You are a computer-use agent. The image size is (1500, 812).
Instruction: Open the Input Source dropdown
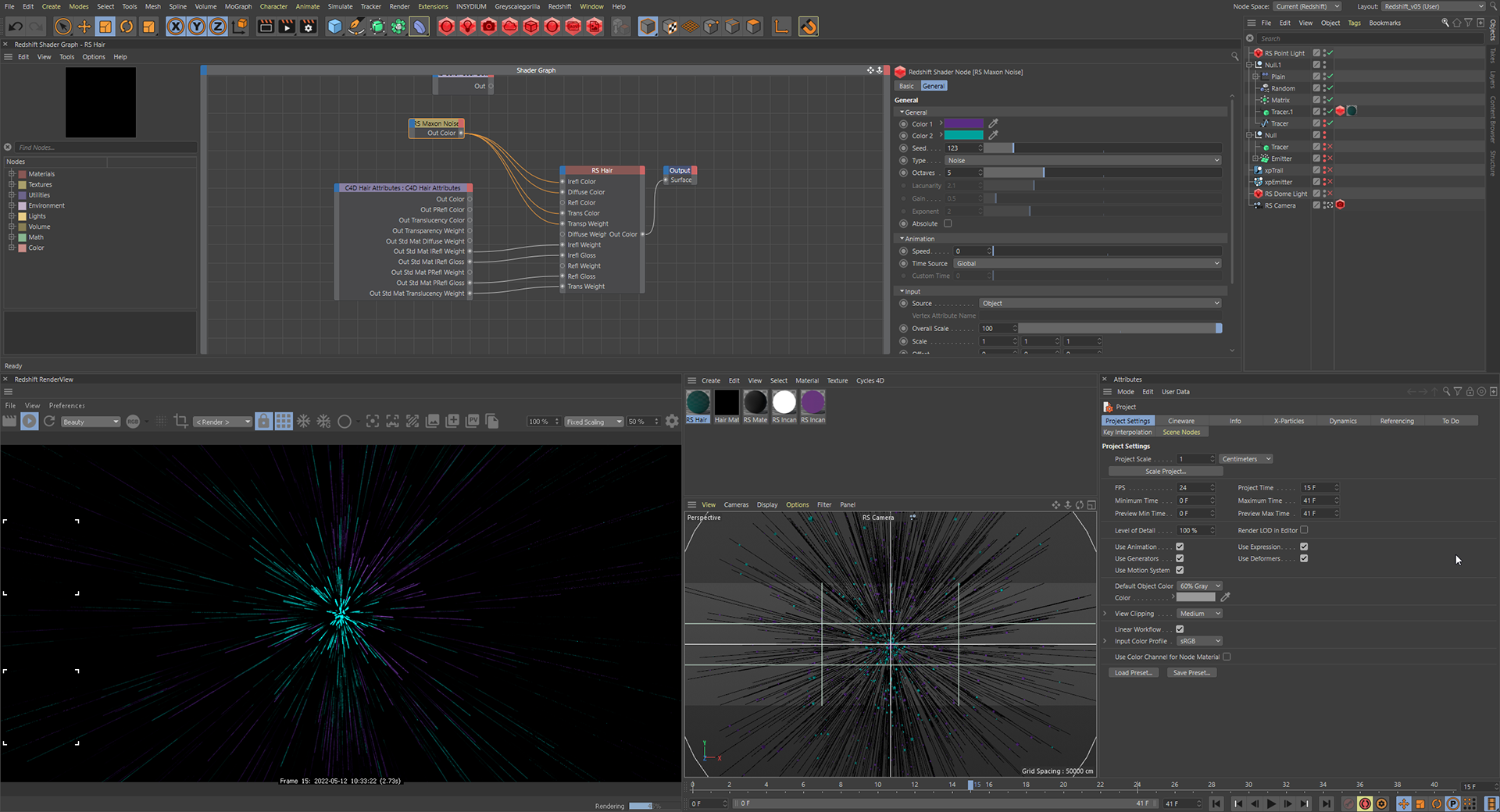(x=1100, y=303)
